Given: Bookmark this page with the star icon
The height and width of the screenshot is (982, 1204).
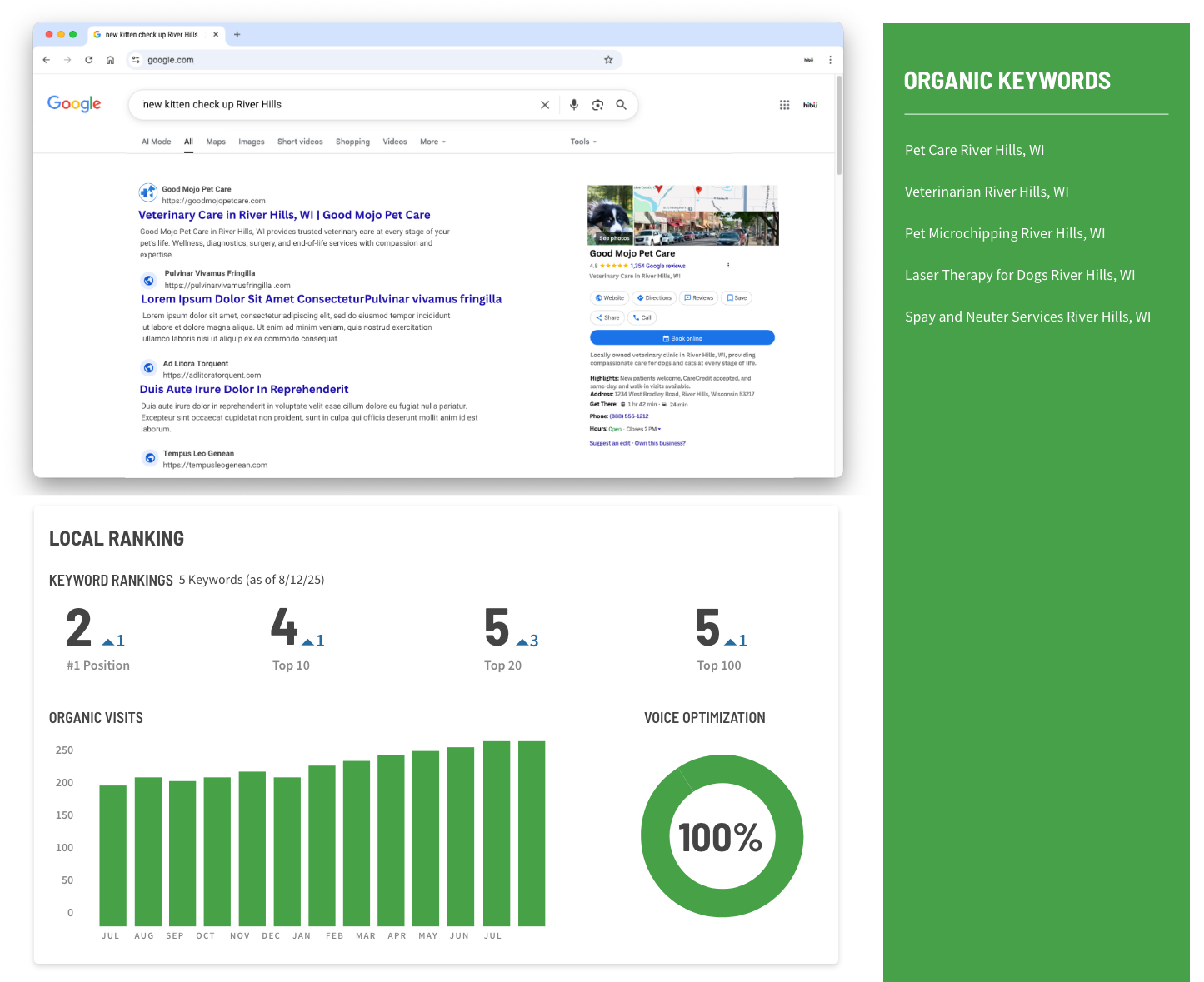Looking at the screenshot, I should pyautogui.click(x=608, y=60).
